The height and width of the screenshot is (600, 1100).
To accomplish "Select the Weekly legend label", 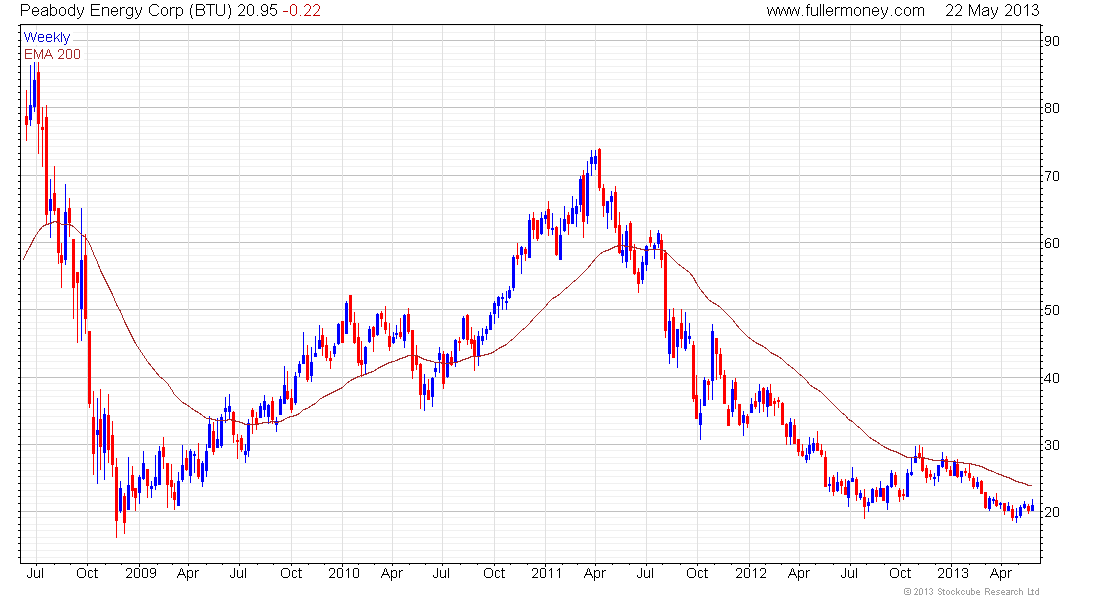I will (47, 37).
